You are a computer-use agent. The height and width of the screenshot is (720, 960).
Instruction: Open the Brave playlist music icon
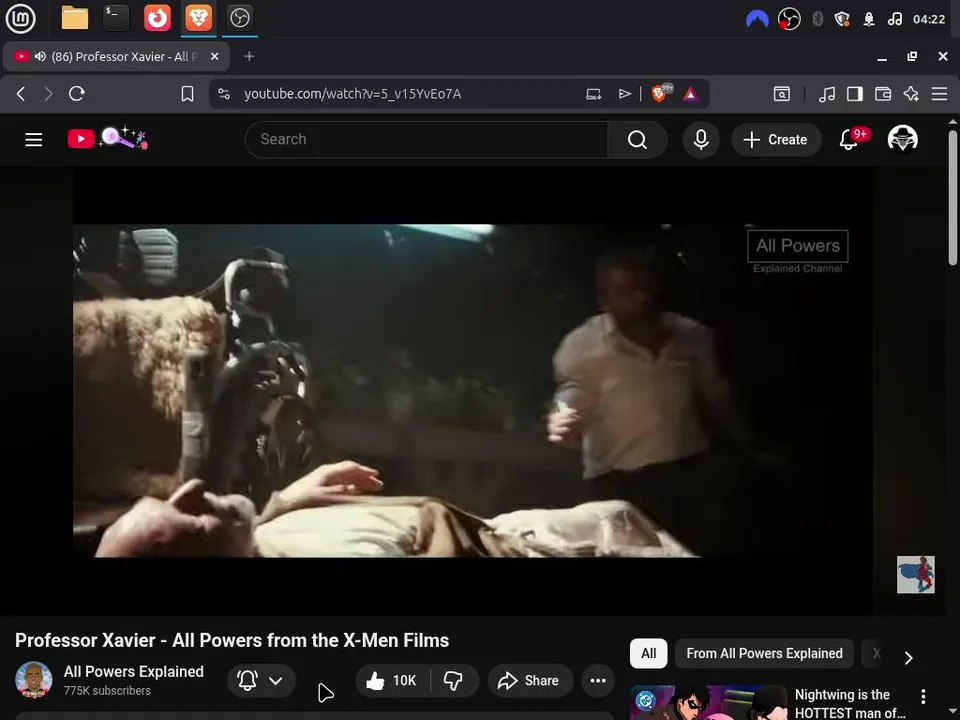pyautogui.click(x=827, y=94)
